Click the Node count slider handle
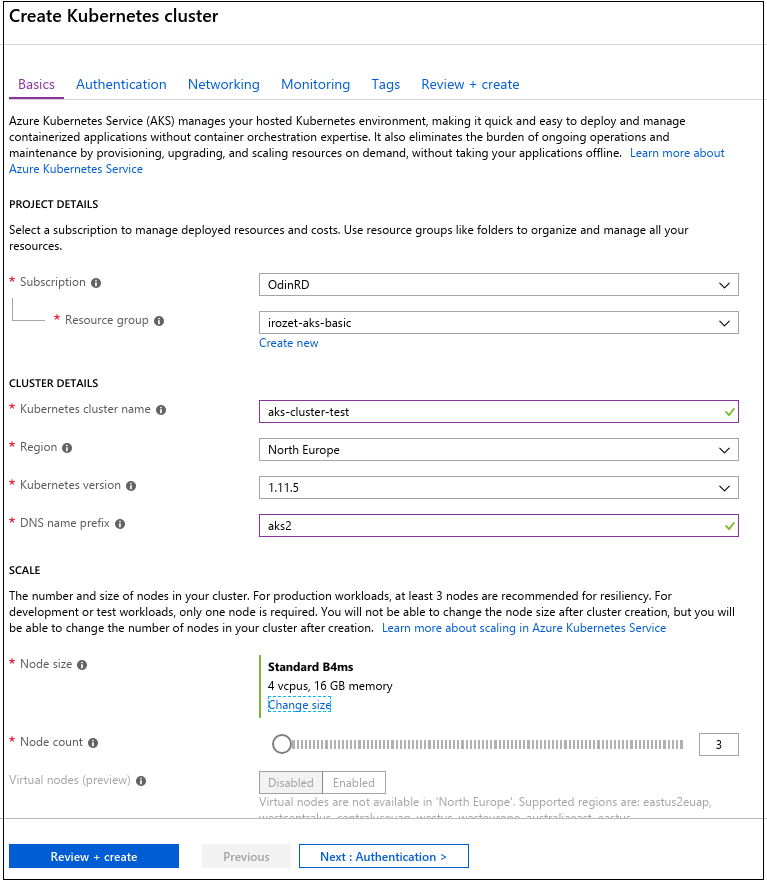767x883 pixels. point(281,744)
